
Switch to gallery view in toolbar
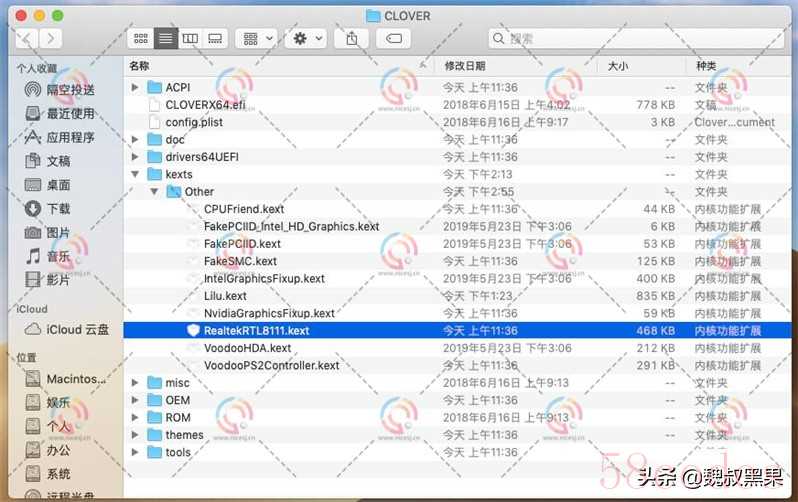tap(215, 39)
